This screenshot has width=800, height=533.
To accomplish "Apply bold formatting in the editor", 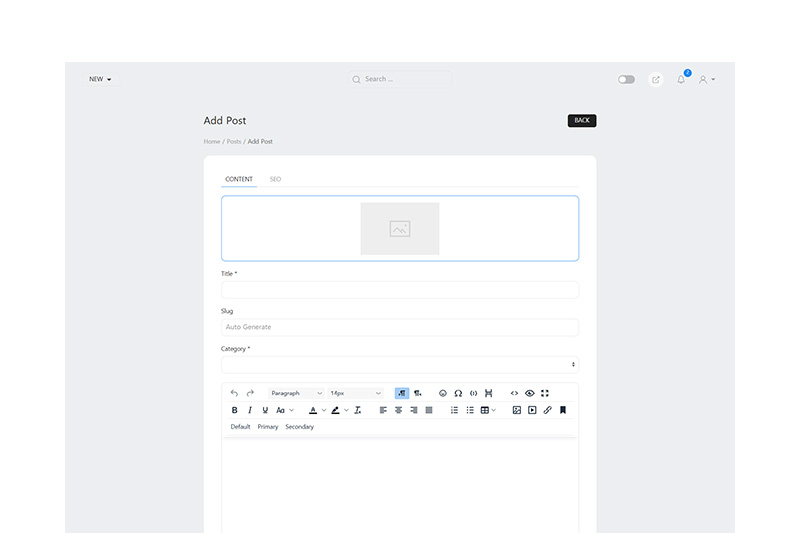I will [235, 410].
